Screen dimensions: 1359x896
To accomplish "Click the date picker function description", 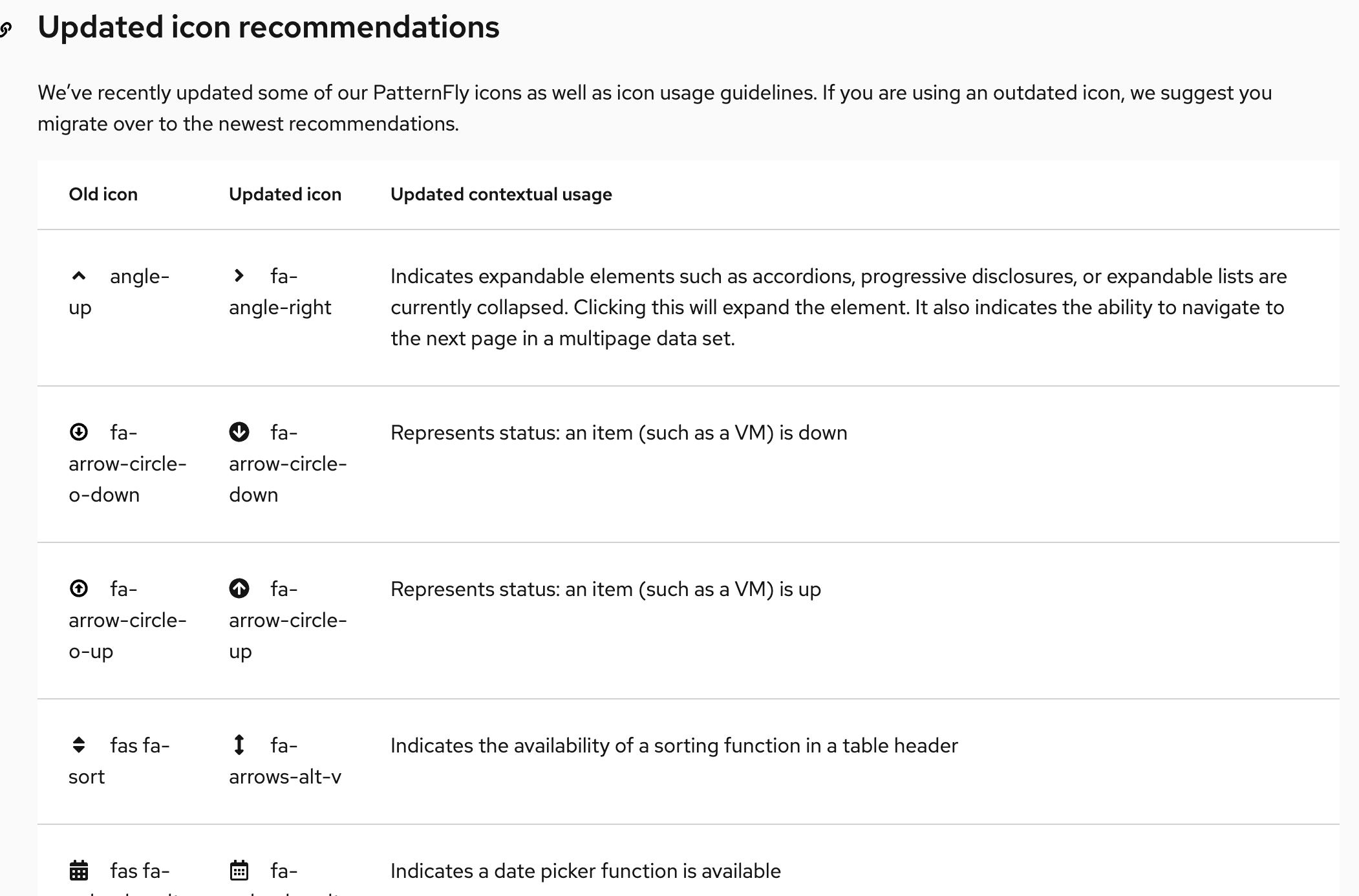I will point(586,871).
